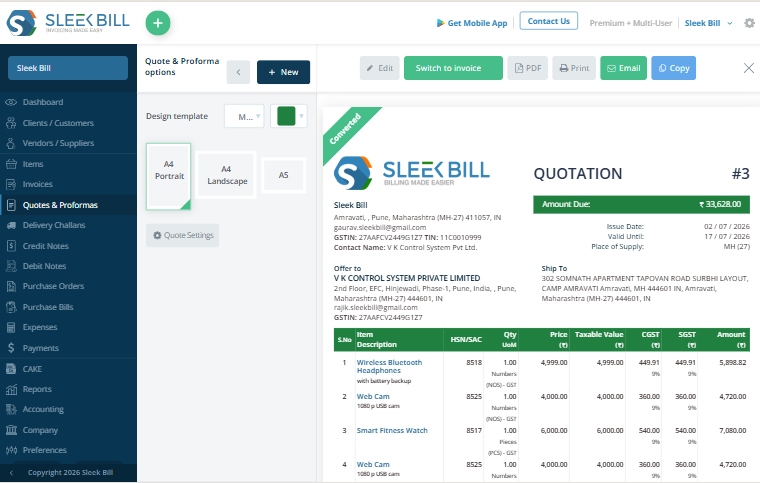Click the Sleek Bill logo at top left
Image resolution: width=760 pixels, height=483 pixels.
[x=68, y=22]
